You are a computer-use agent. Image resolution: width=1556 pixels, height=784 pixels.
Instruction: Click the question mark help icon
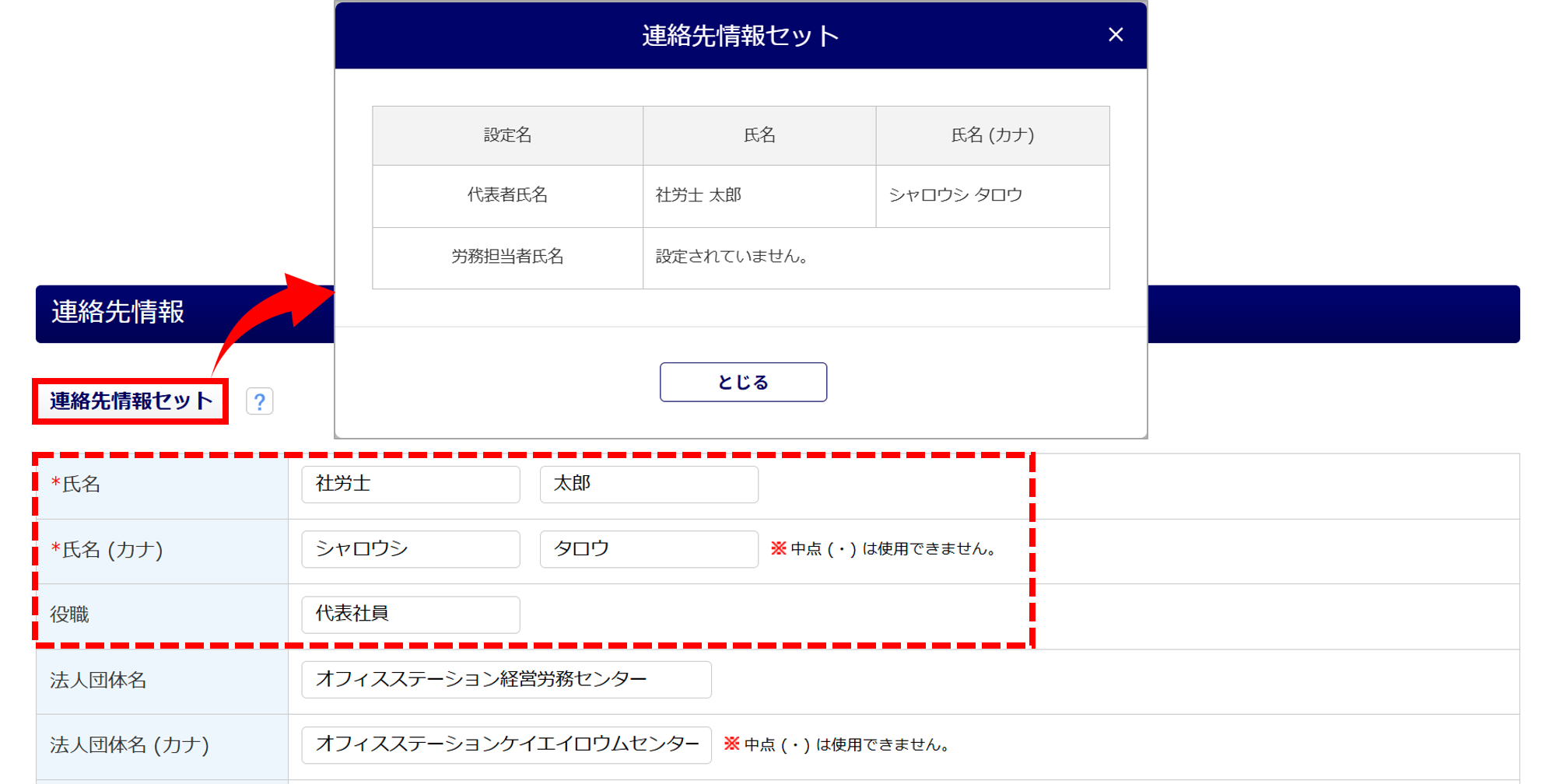[x=260, y=401]
